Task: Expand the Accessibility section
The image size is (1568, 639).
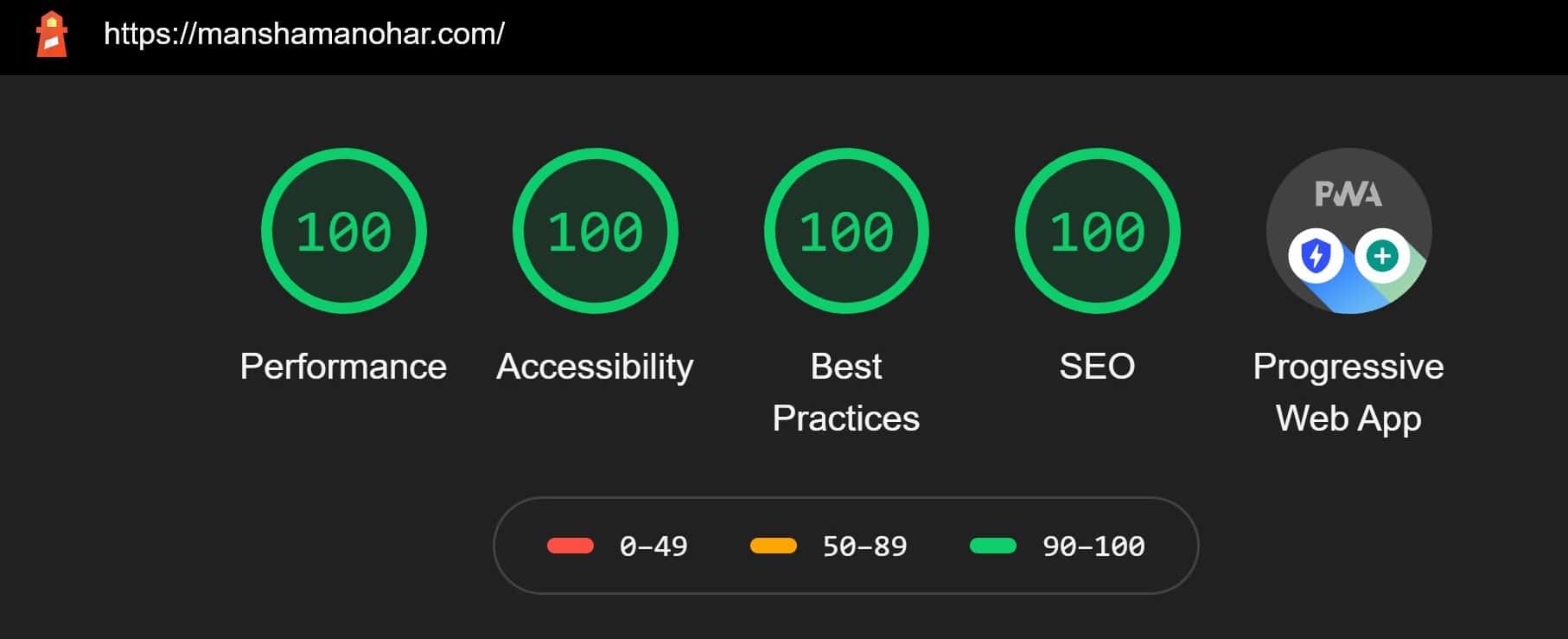Action: pyautogui.click(x=593, y=366)
